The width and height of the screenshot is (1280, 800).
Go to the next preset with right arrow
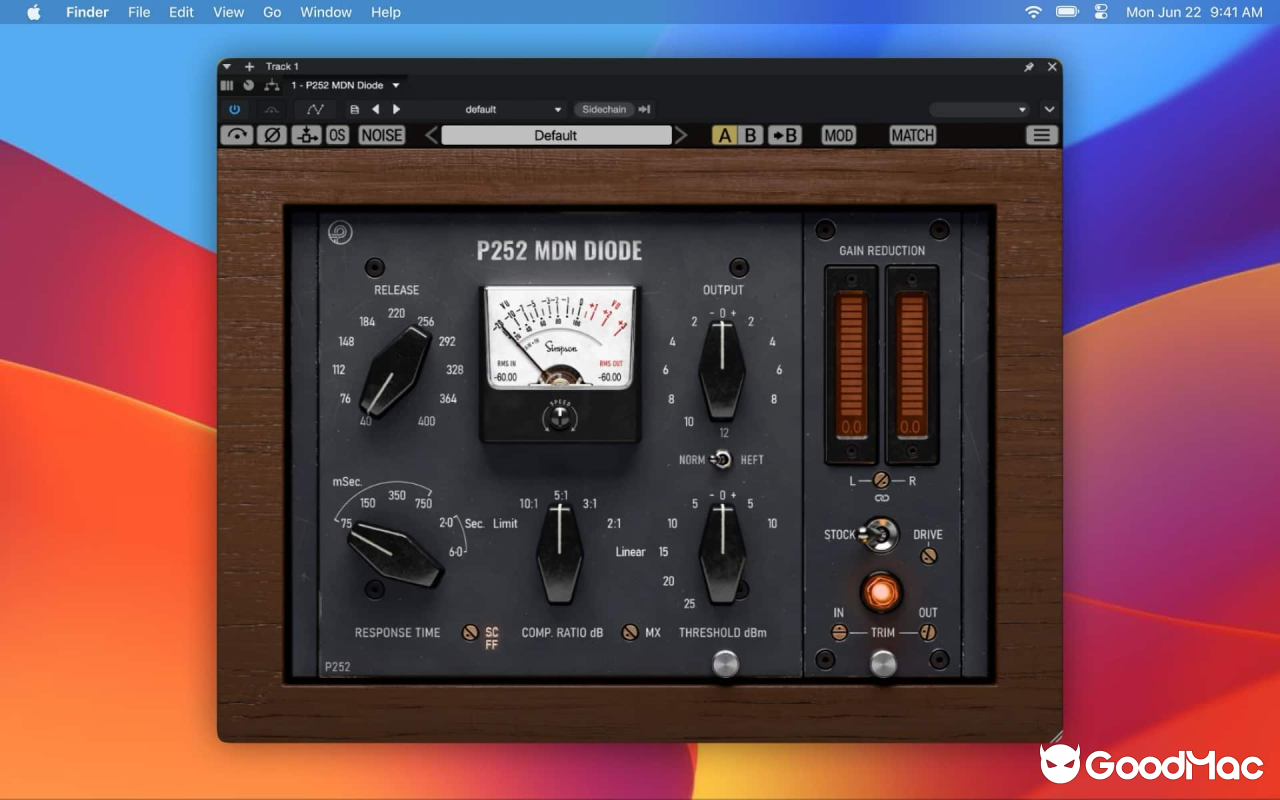(681, 135)
